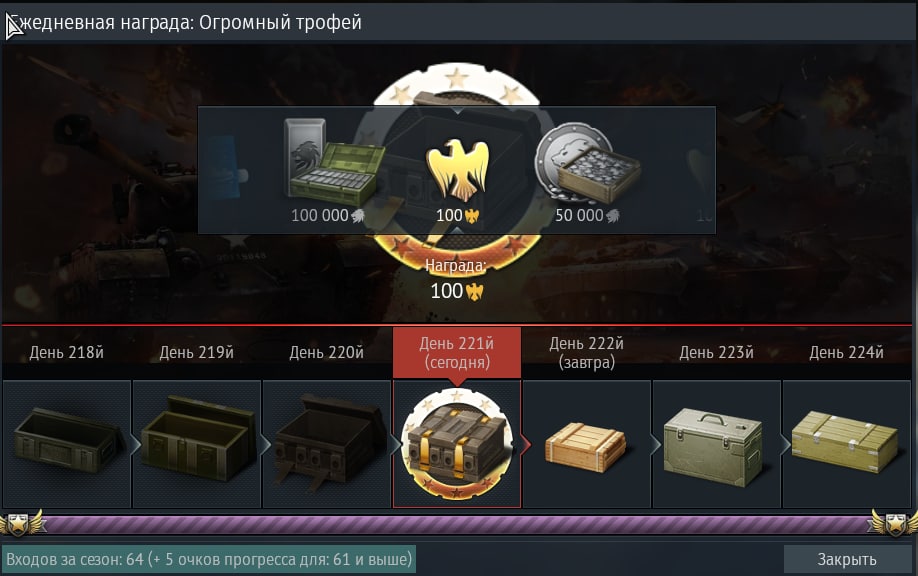The height and width of the screenshot is (576, 918).
Task: Click the opened dark chest for day 220
Action: coord(327,442)
